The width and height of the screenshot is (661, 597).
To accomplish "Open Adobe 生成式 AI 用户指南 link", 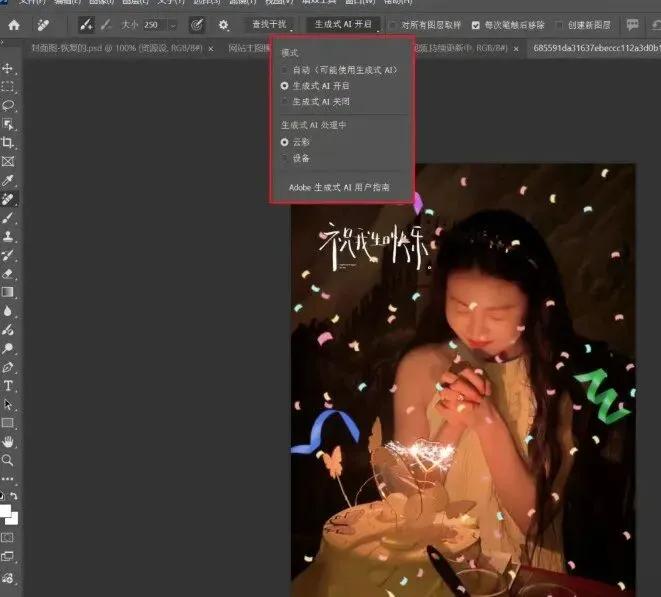I will pyautogui.click(x=339, y=188).
